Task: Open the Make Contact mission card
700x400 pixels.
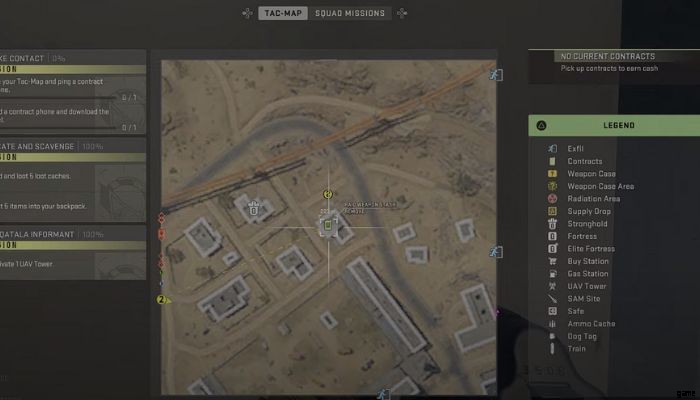Action: tap(73, 92)
